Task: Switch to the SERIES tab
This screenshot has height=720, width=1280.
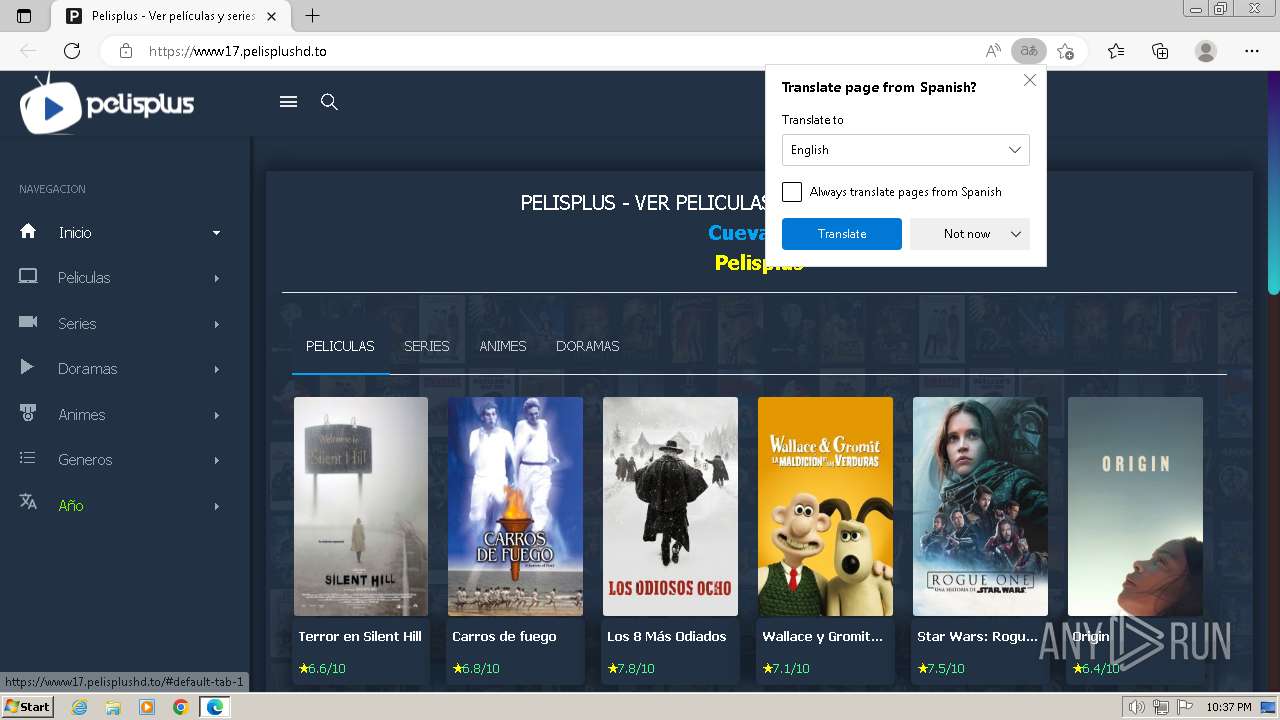Action: tap(427, 346)
